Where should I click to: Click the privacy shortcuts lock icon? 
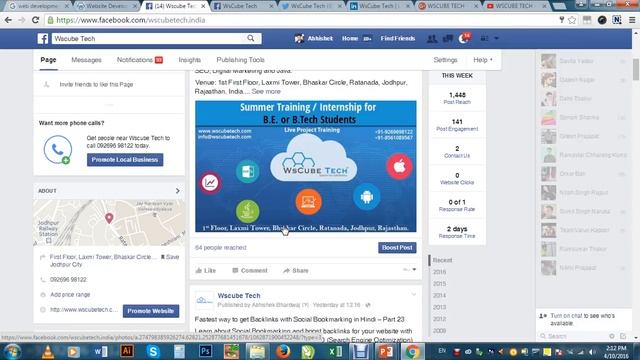point(484,38)
